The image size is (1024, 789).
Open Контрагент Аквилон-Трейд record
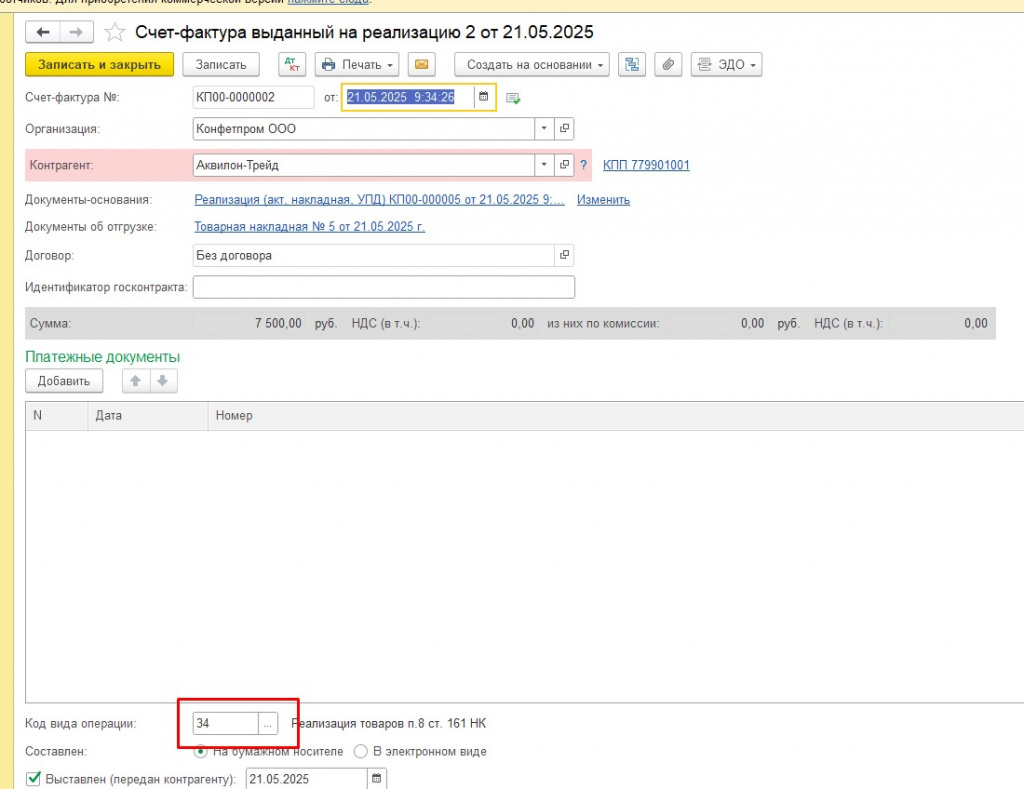564,165
